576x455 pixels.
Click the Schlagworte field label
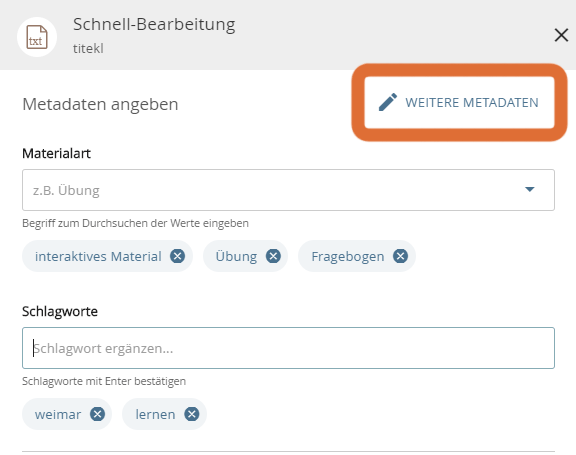pos(60,311)
